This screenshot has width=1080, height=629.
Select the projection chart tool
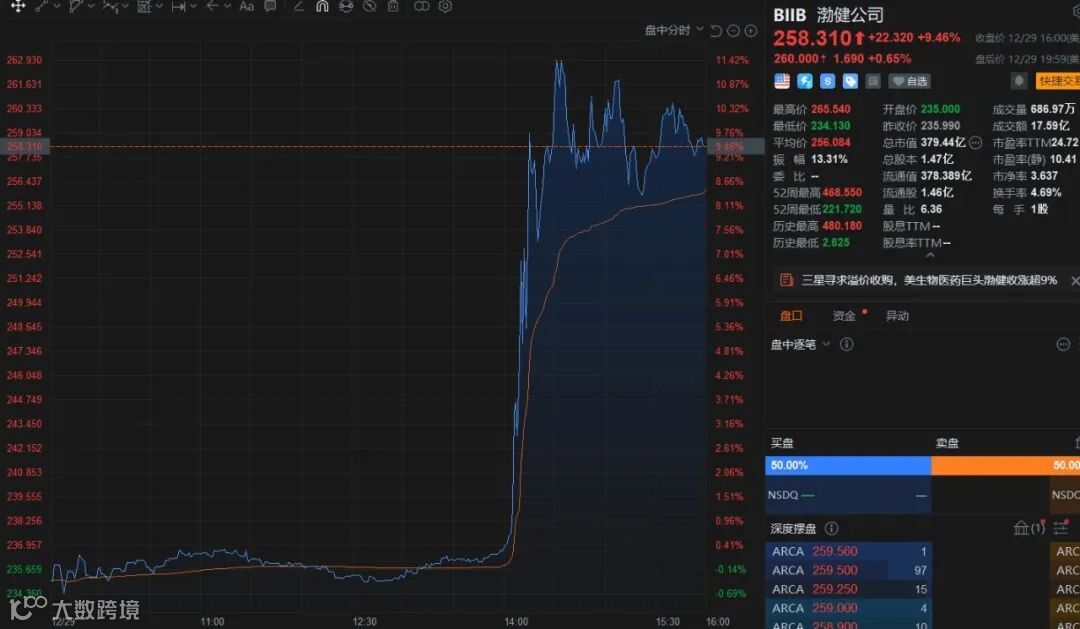click(144, 6)
